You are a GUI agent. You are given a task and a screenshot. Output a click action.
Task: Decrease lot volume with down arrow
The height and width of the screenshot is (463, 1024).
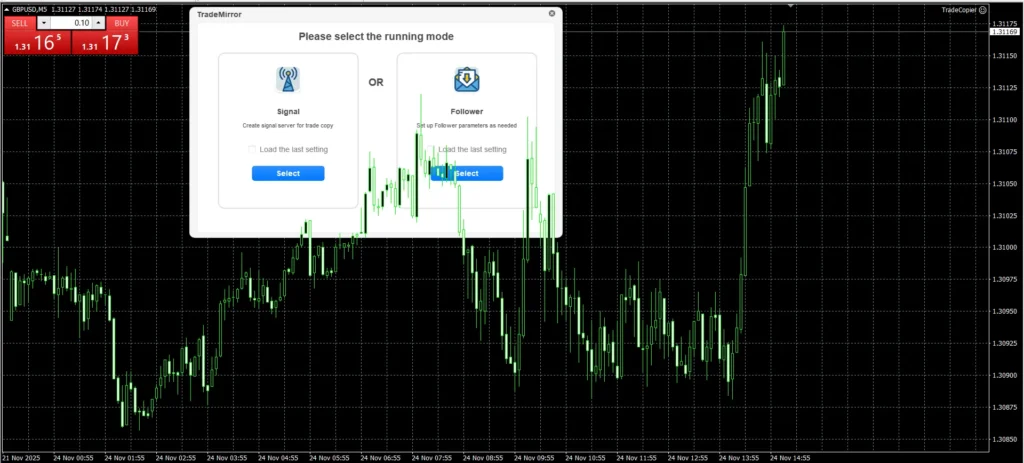click(43, 22)
